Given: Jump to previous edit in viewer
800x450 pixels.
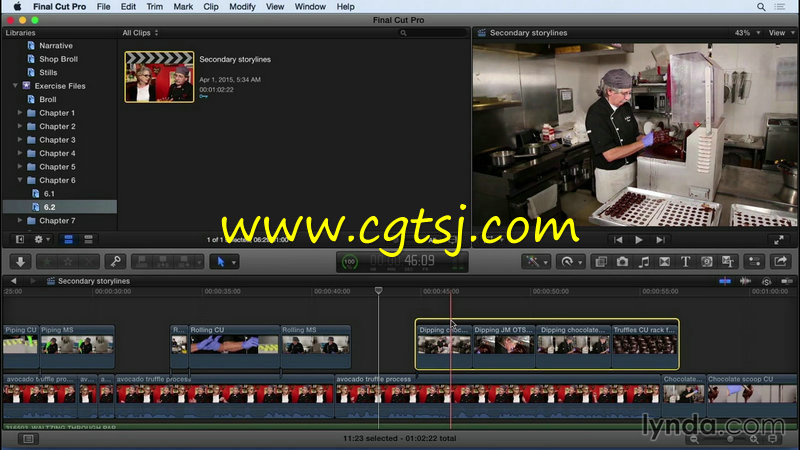Looking at the screenshot, I should (x=618, y=240).
